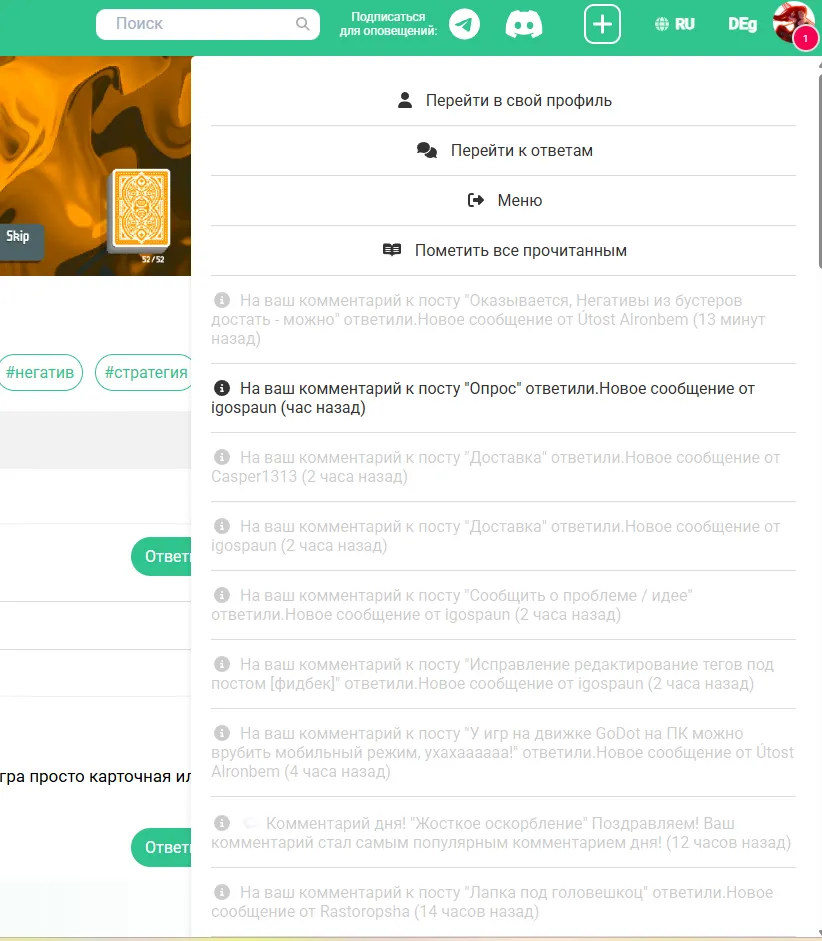Open the Discord subscription icon
Image resolution: width=822 pixels, height=941 pixels.
(x=524, y=25)
